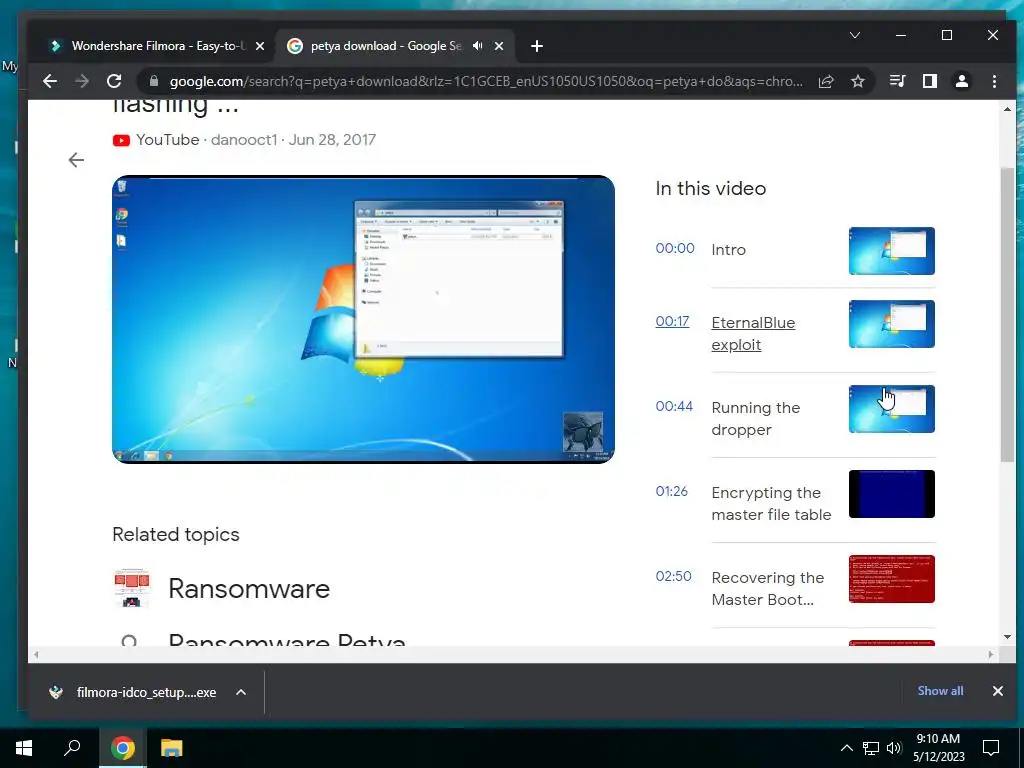Open a new browser tab
The image size is (1024, 768).
pyautogui.click(x=537, y=46)
